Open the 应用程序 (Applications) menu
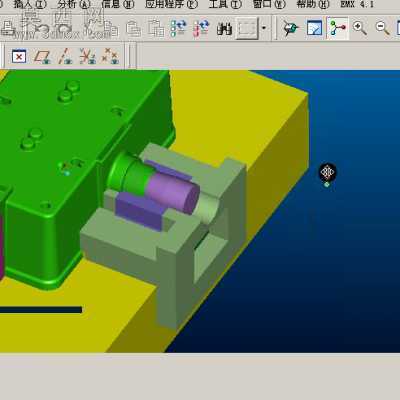 [171, 4]
